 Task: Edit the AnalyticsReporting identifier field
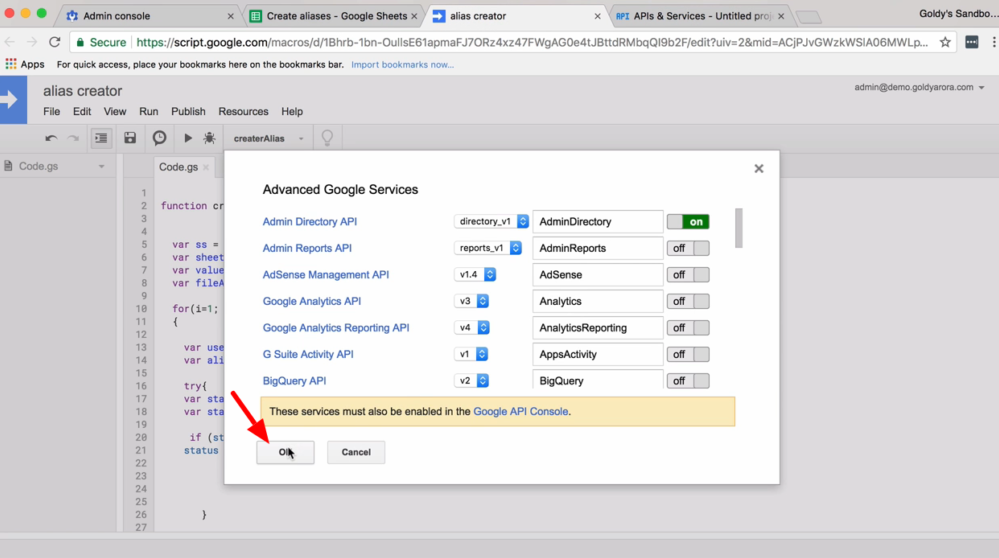pyautogui.click(x=598, y=328)
